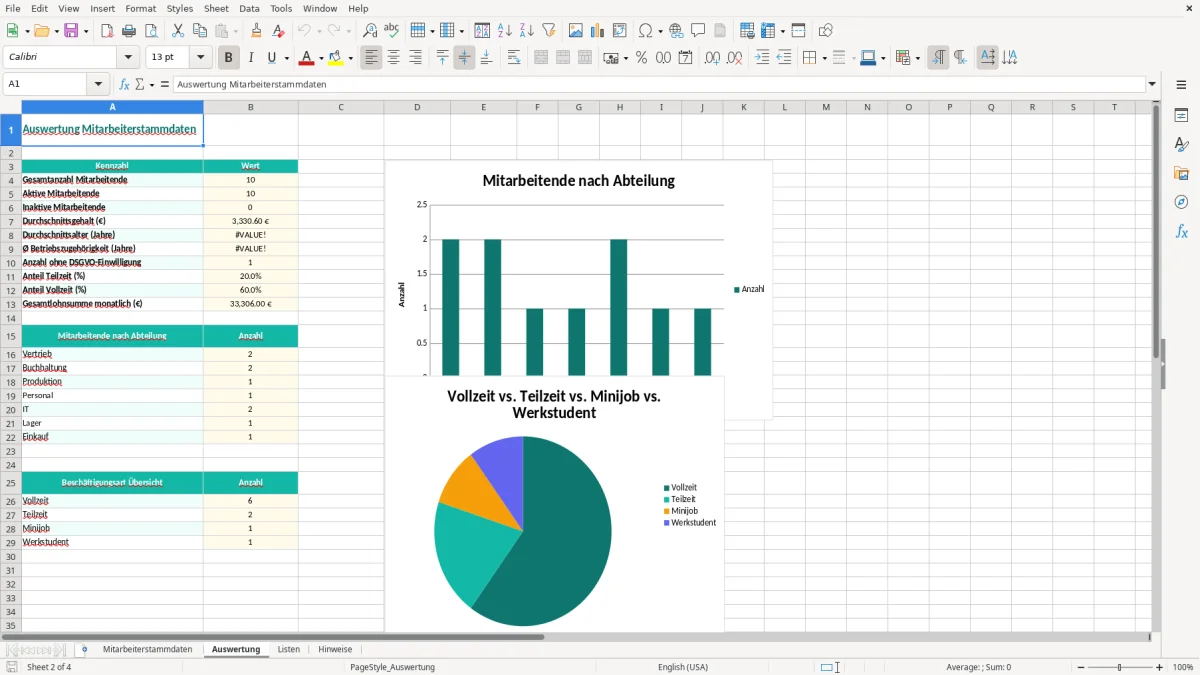Click the 100% zoom level
This screenshot has width=1200, height=675.
1182,667
